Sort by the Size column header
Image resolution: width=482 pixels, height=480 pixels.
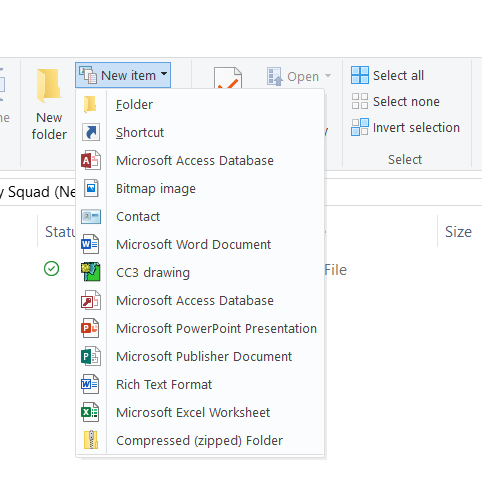pos(459,232)
